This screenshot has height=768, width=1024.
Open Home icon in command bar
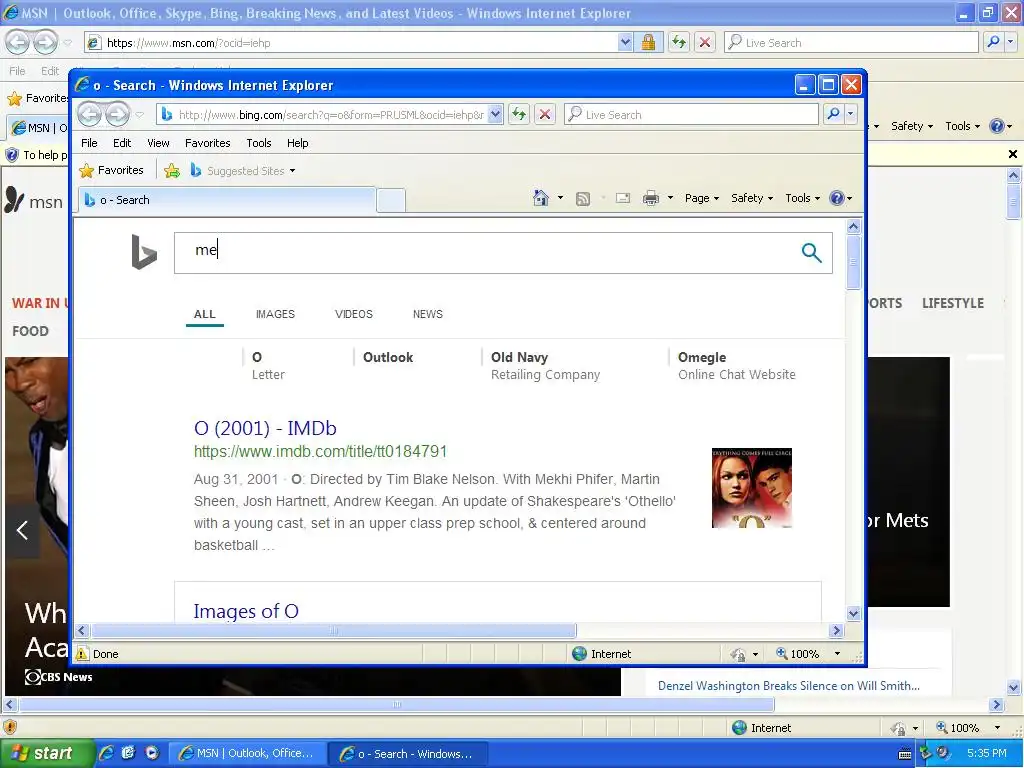tap(541, 198)
